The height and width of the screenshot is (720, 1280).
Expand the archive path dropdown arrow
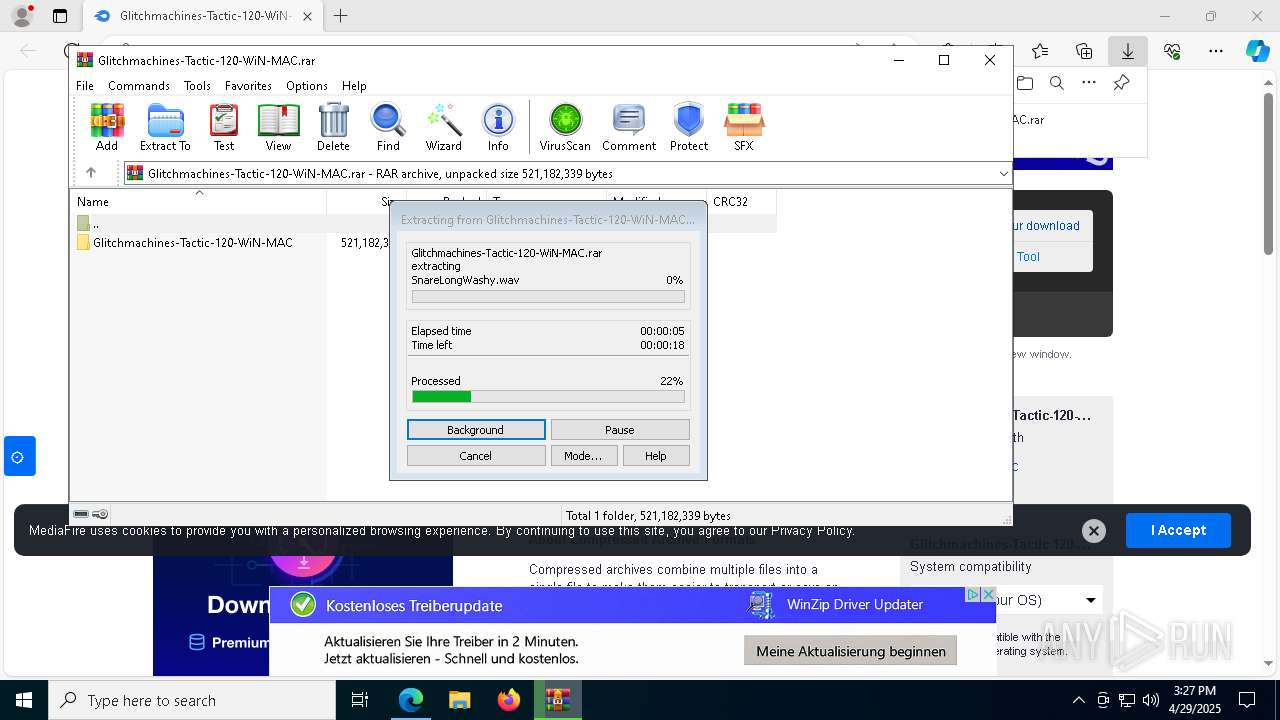click(1003, 174)
